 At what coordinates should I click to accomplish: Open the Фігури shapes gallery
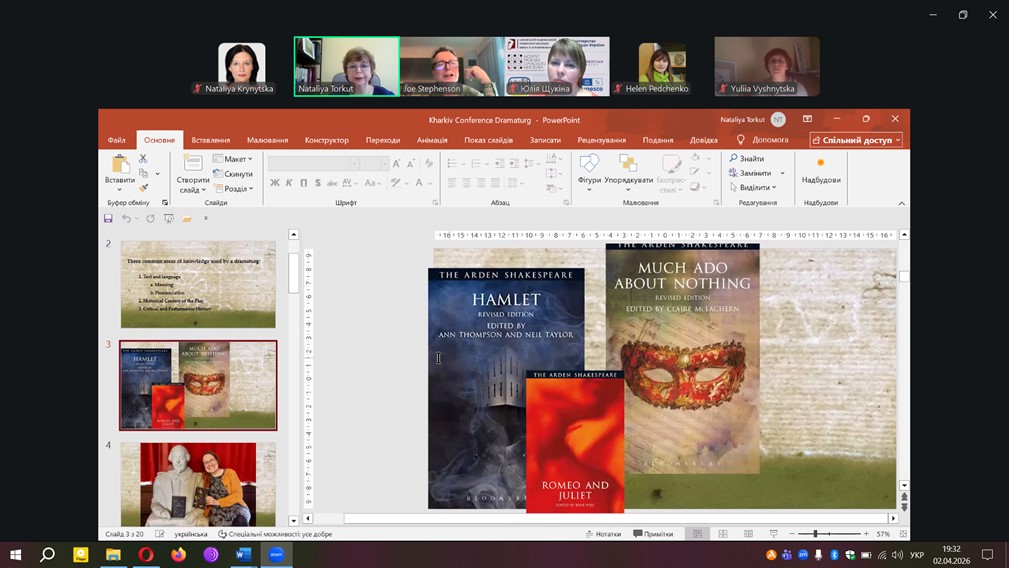pyautogui.click(x=589, y=165)
